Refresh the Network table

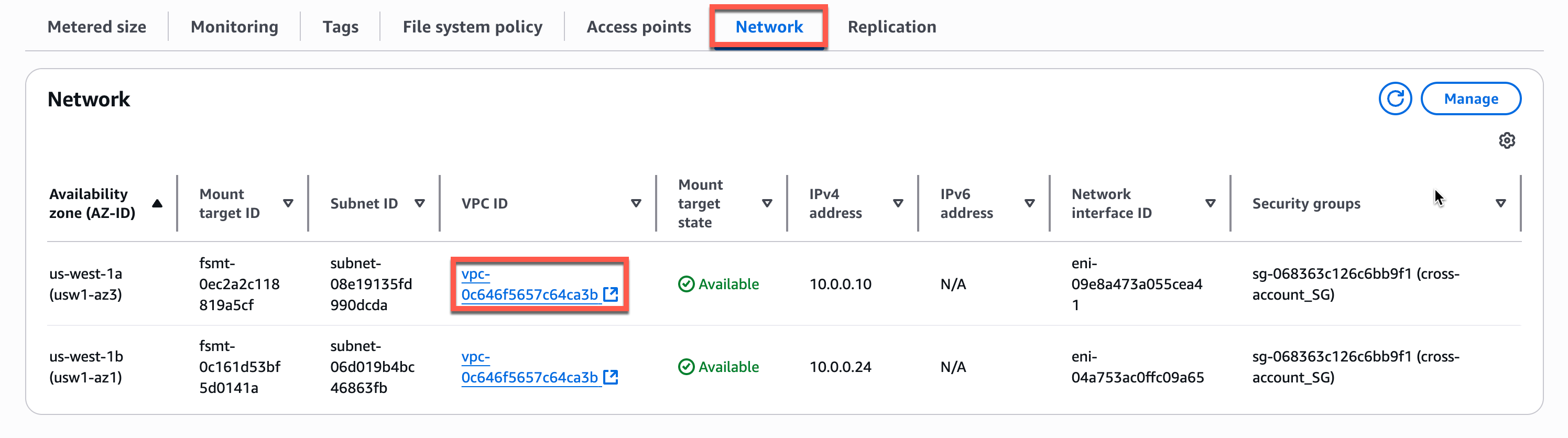coord(1395,98)
